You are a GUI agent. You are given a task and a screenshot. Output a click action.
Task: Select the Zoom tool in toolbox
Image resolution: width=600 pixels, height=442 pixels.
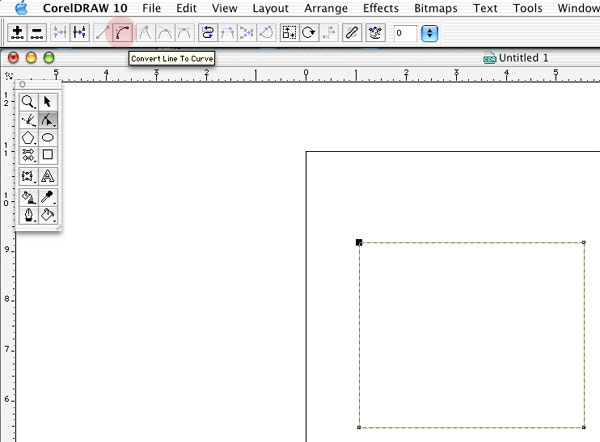28,102
